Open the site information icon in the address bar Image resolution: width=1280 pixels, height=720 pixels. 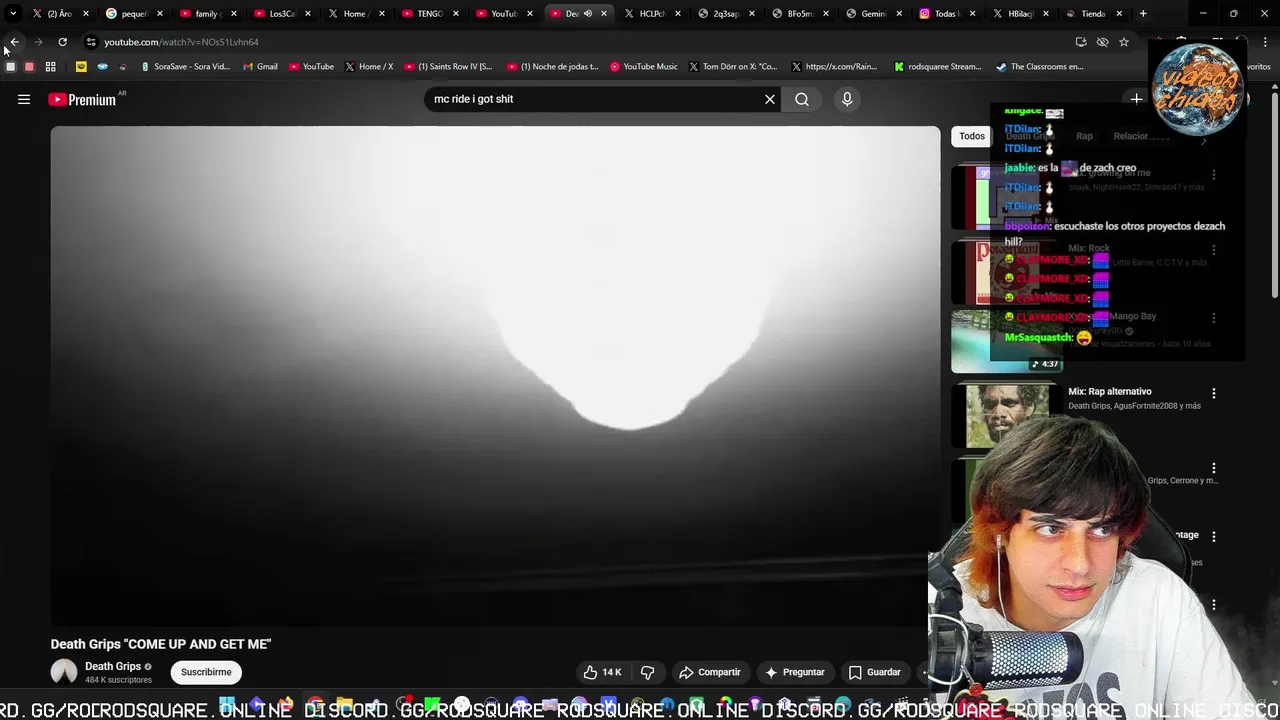[91, 42]
